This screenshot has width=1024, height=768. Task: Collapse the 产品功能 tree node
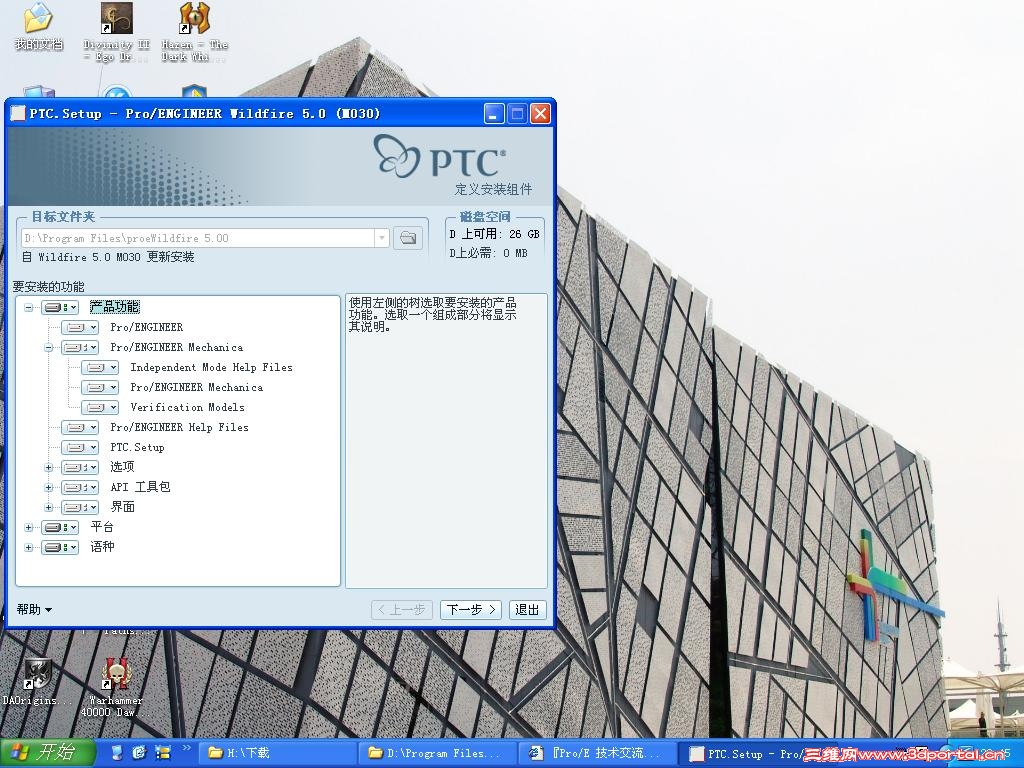point(29,307)
